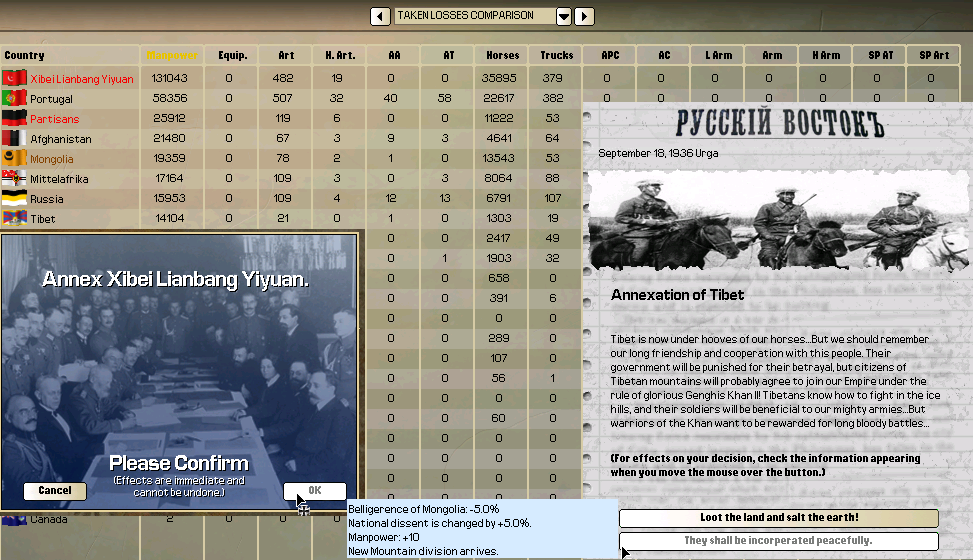Click manpower value 131043
The image size is (973, 560).
169,78
